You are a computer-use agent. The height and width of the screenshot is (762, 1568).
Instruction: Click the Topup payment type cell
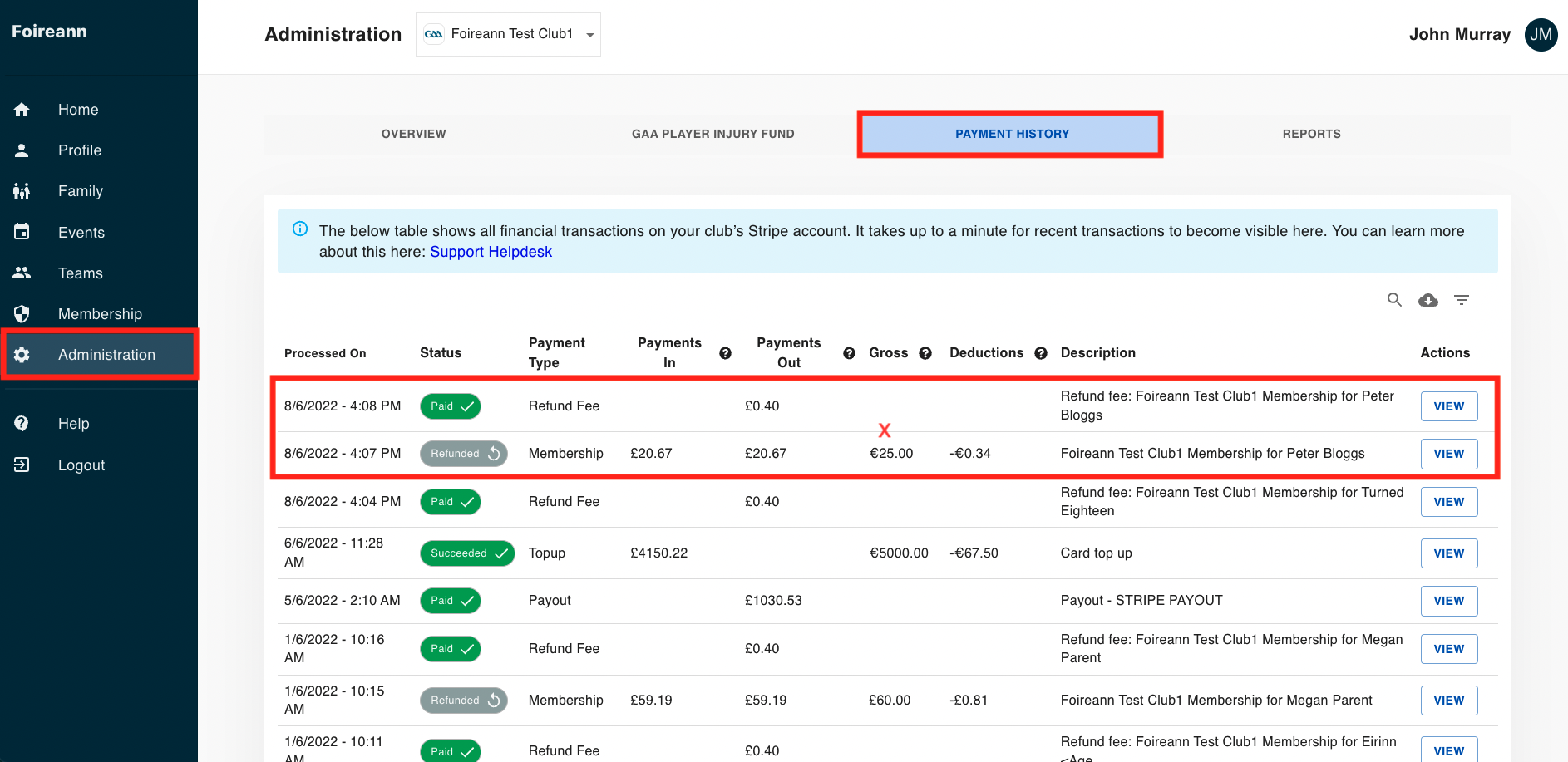(x=547, y=553)
